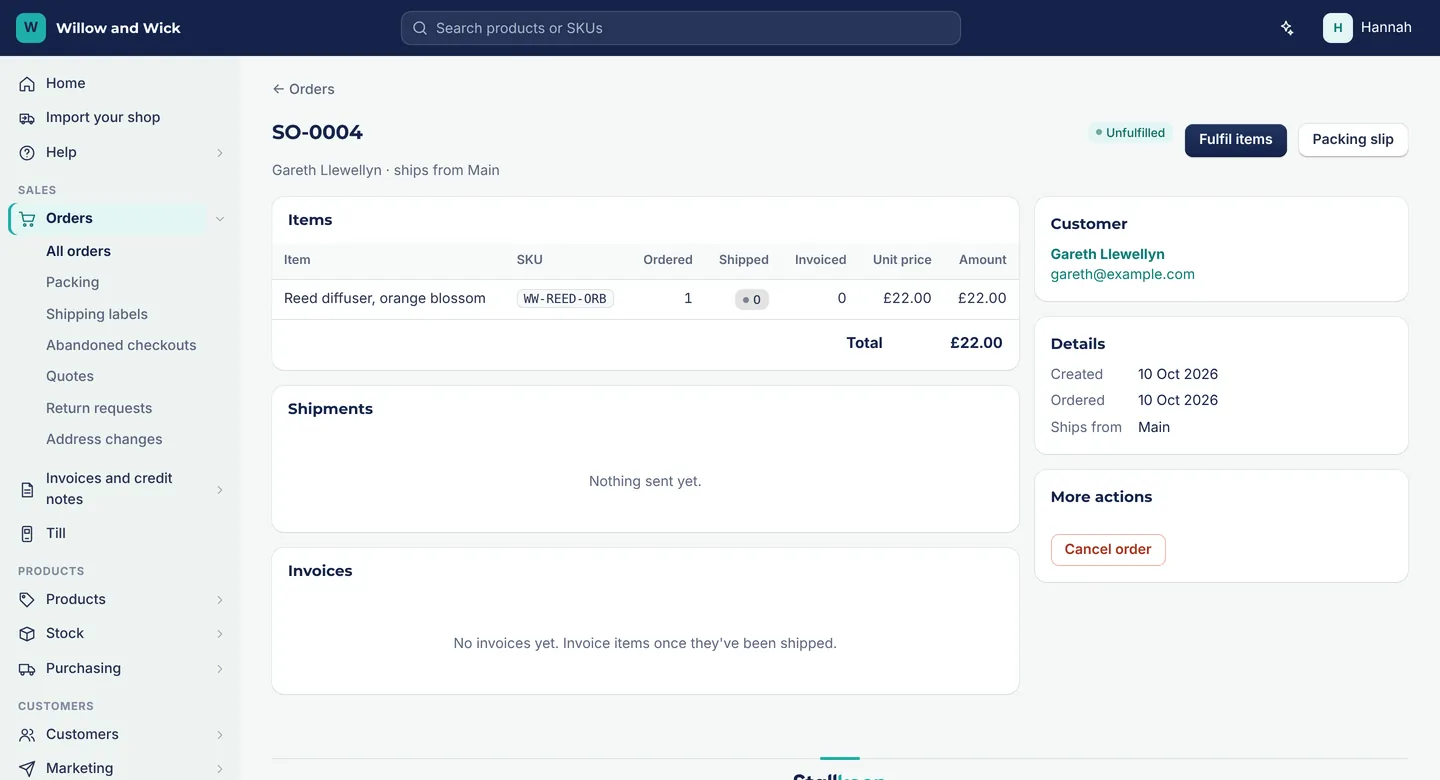The image size is (1440, 780).
Task: Open customer Gareth Llewellyn link
Action: 1107,254
